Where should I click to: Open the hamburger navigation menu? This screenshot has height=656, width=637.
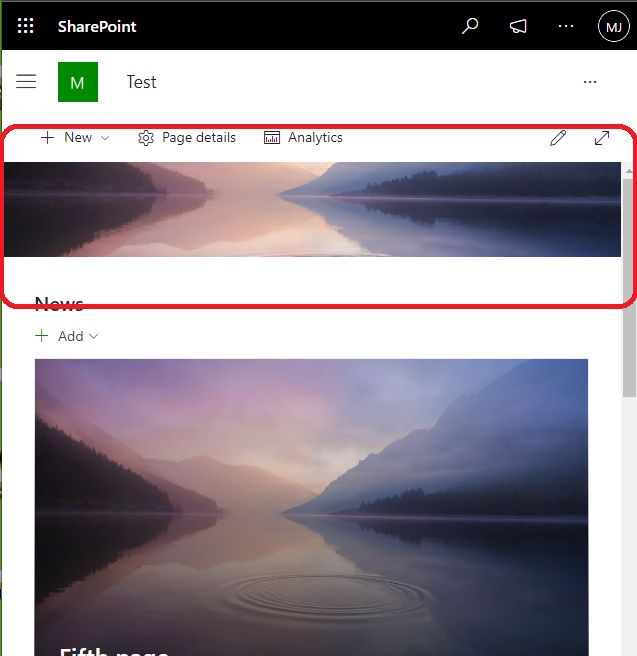tap(26, 82)
